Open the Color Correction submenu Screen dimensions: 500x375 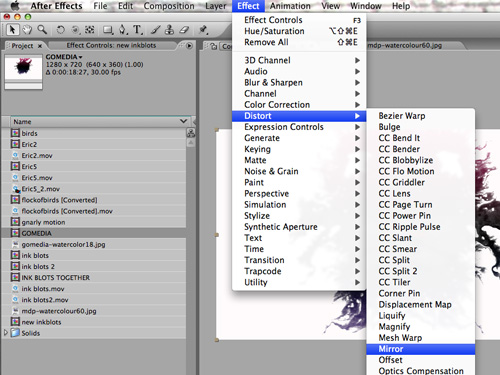299,105
